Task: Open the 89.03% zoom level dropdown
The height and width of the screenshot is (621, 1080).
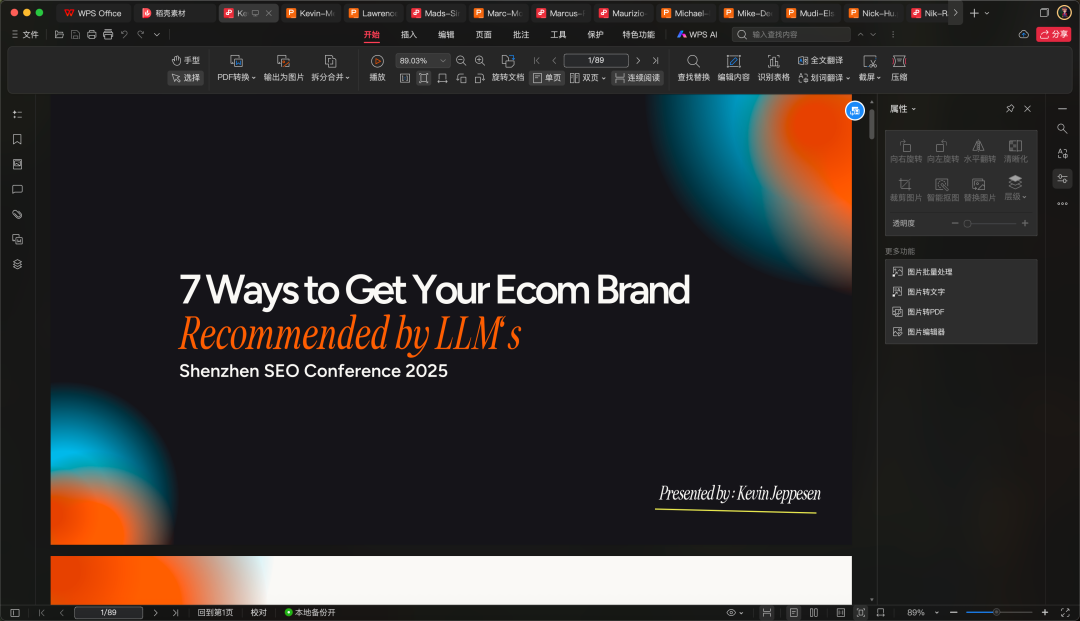Action: click(443, 61)
